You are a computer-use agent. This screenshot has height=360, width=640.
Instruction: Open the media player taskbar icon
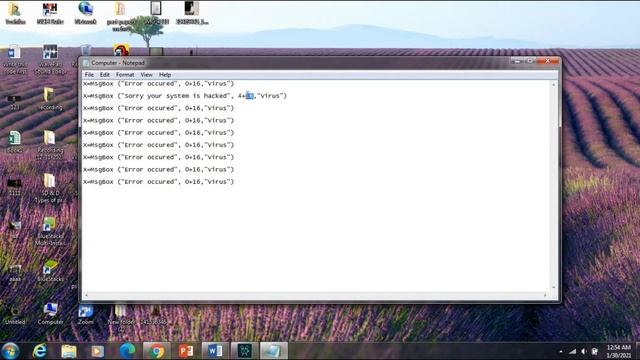[97, 351]
